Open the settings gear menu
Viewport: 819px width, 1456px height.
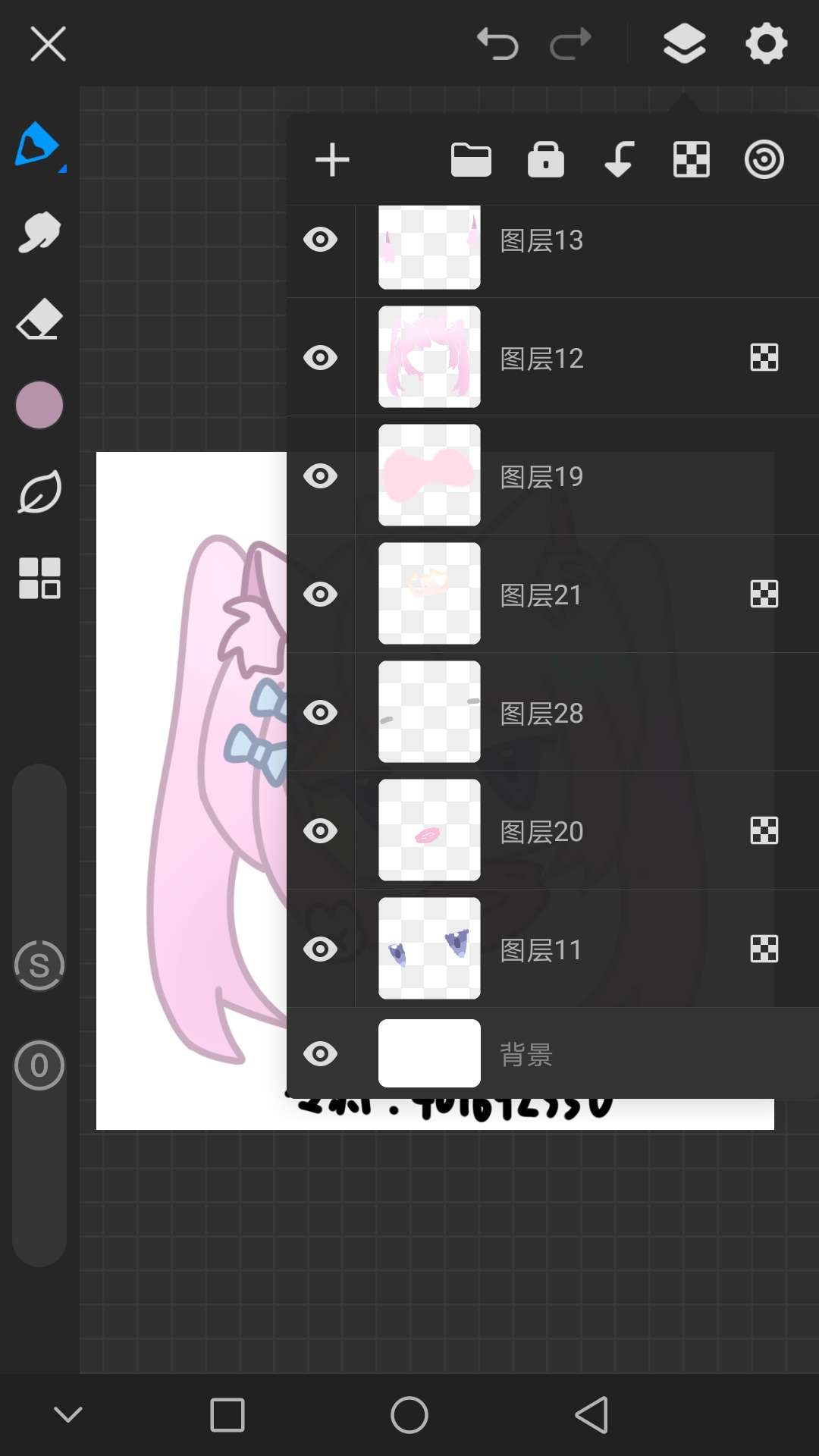(766, 43)
